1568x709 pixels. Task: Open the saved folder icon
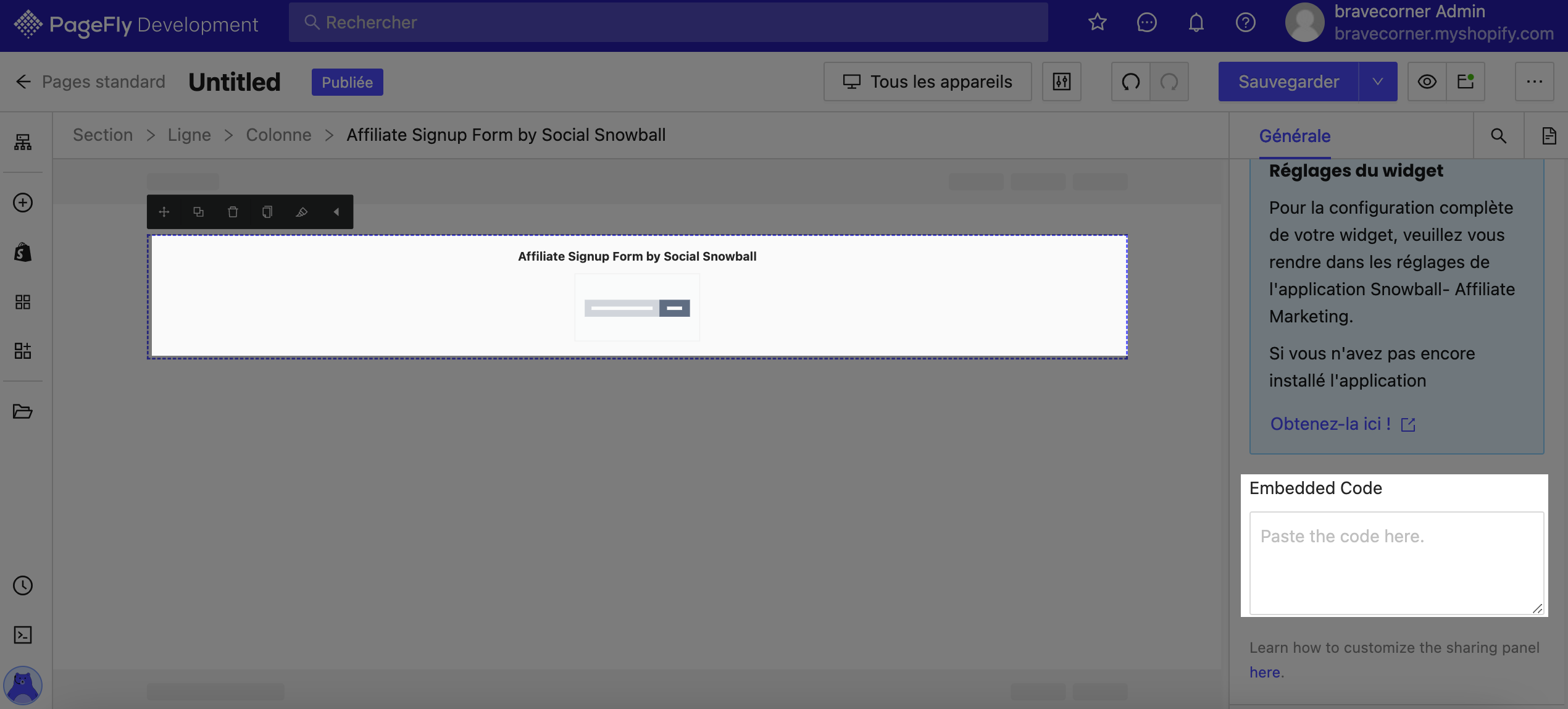[x=23, y=411]
